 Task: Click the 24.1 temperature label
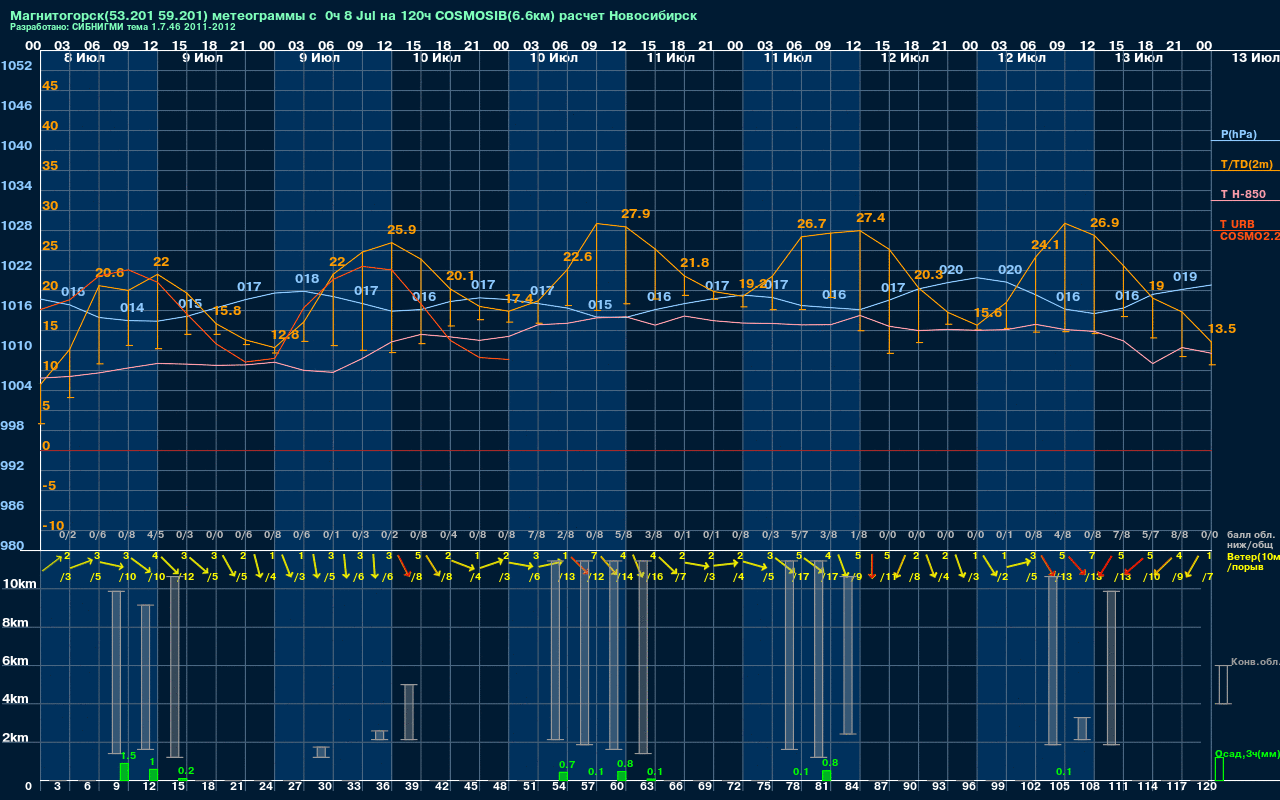[1046, 245]
